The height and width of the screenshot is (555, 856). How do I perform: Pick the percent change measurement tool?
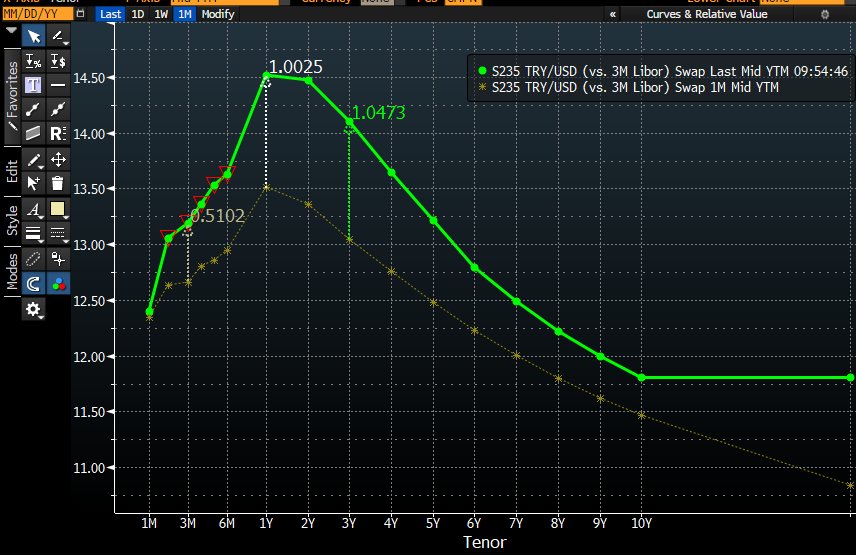[x=33, y=61]
